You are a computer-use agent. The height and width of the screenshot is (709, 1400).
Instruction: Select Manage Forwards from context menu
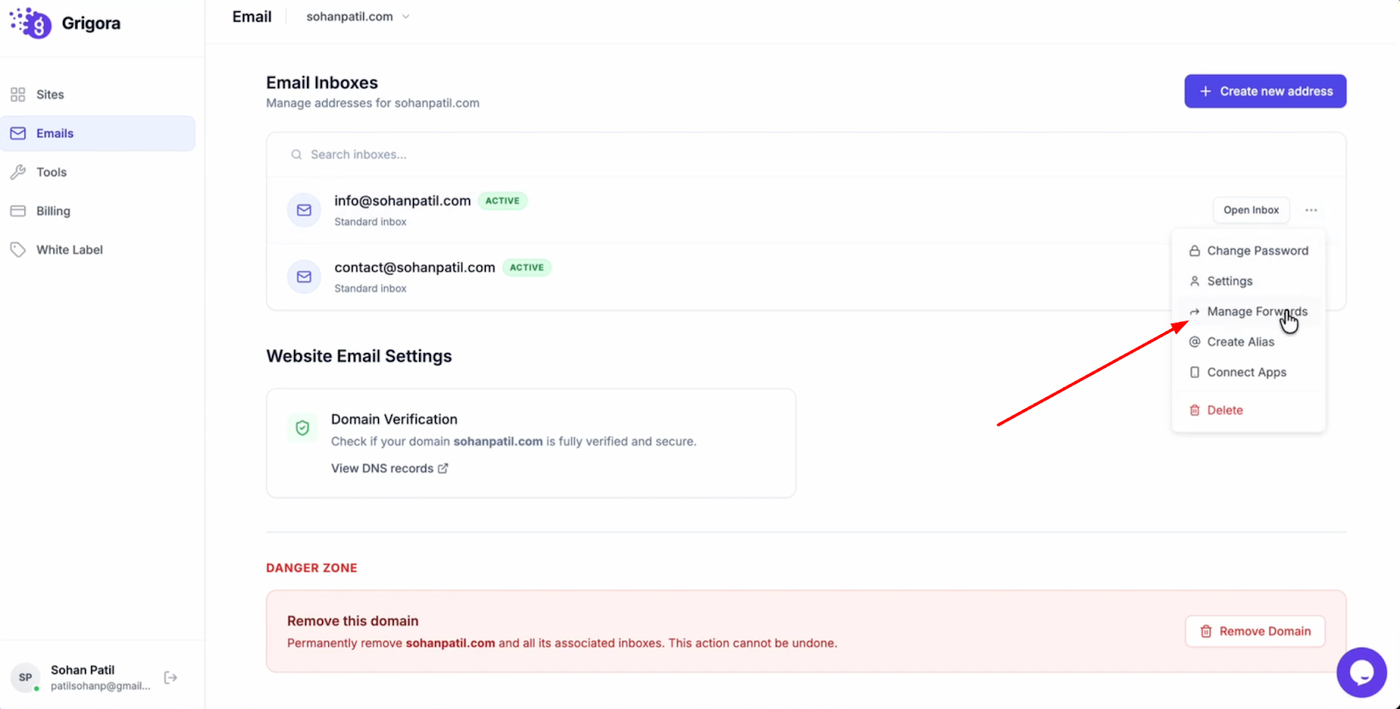coord(1256,312)
